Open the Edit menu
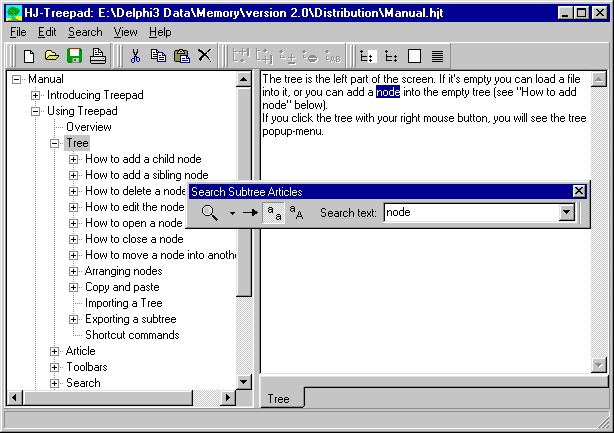Screen dimensions: 614x433 pyautogui.click(x=47, y=32)
